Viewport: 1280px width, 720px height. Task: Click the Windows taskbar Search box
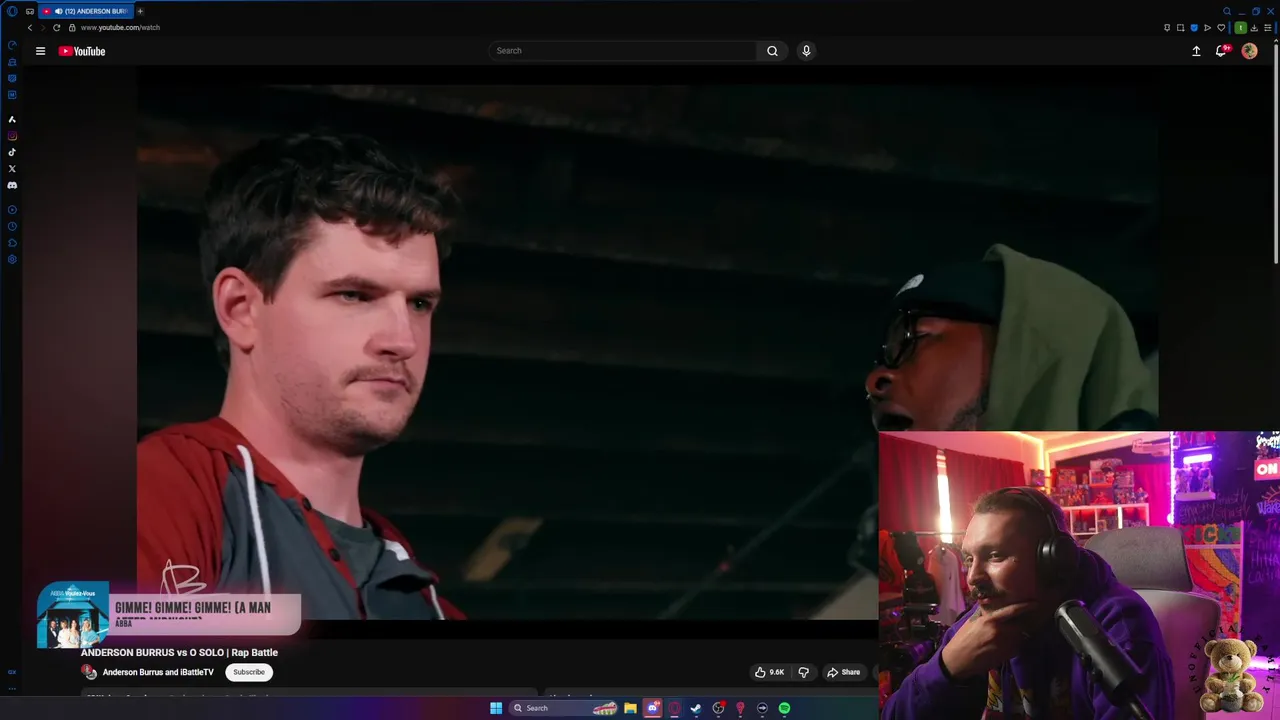562,708
